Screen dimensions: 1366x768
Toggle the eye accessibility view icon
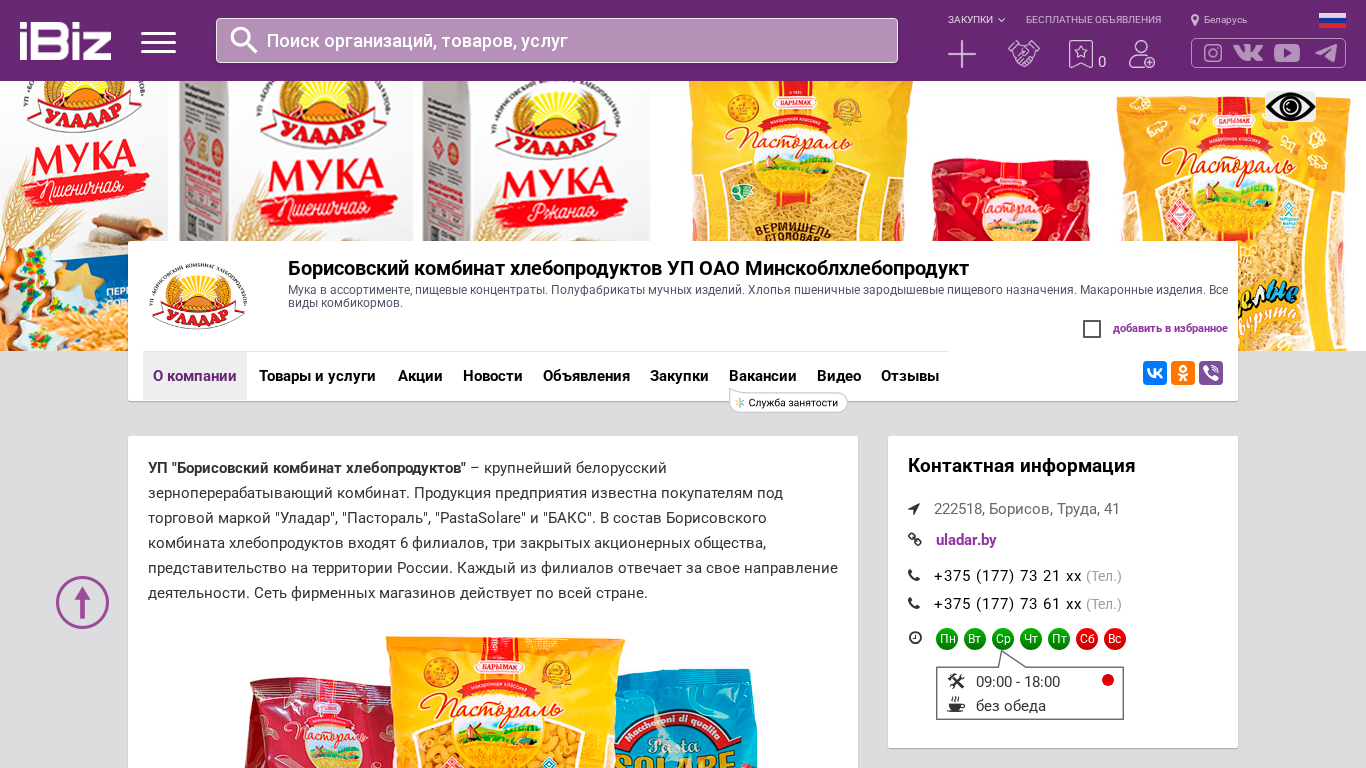[1290, 106]
